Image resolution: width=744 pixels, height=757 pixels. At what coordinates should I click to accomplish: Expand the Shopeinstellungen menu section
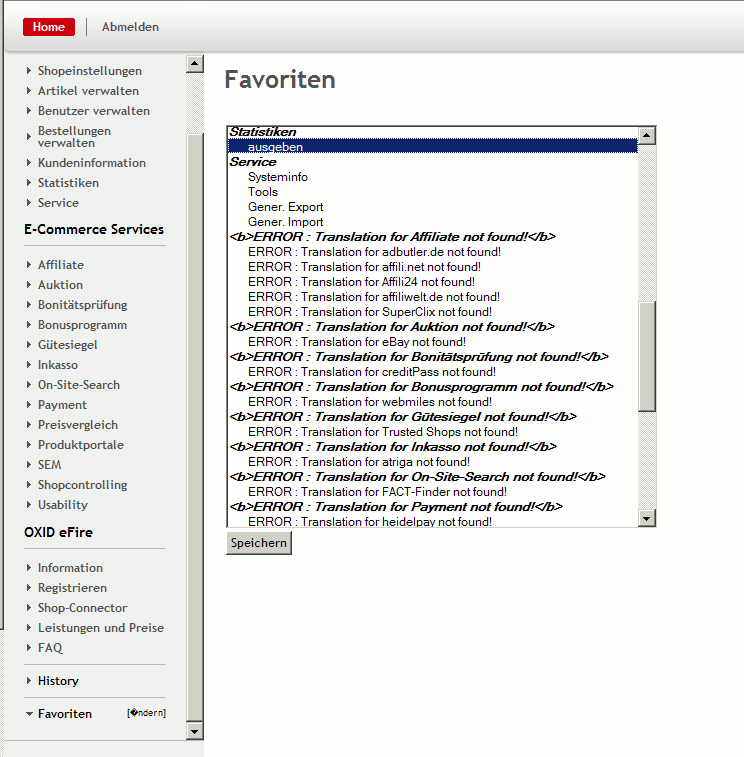coord(89,71)
